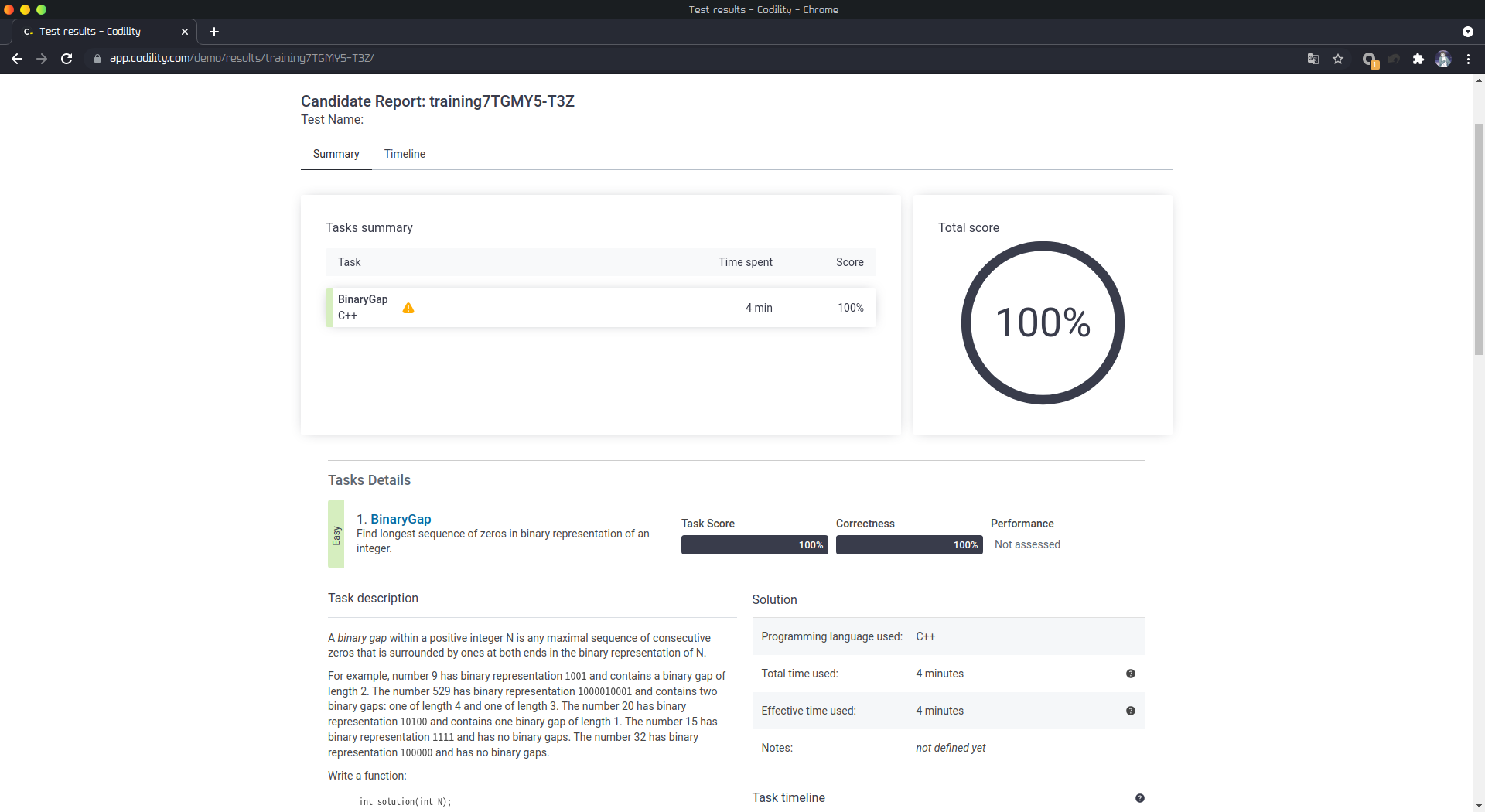Reload the Codility results page

point(67,59)
